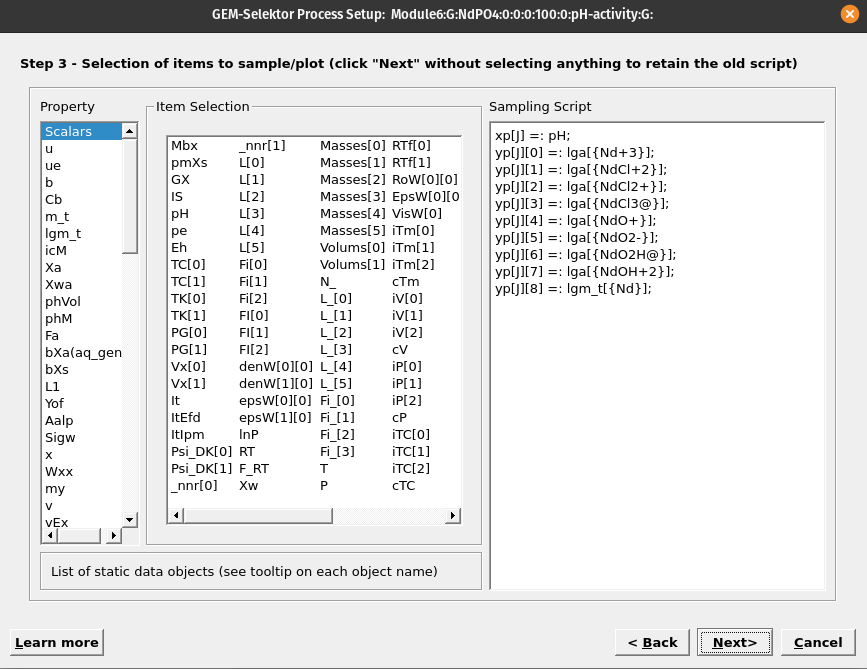Select 'icM' property entry
This screenshot has width=867, height=669.
[56, 251]
